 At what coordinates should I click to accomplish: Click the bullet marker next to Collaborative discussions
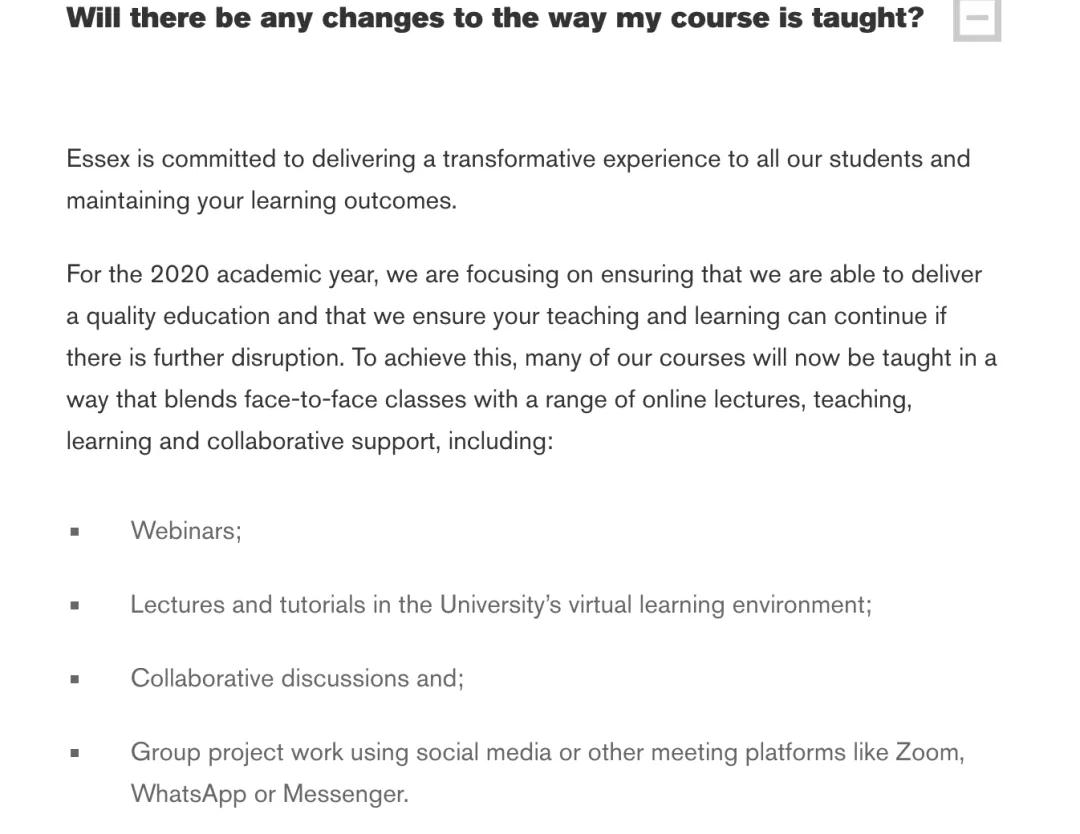click(x=75, y=680)
